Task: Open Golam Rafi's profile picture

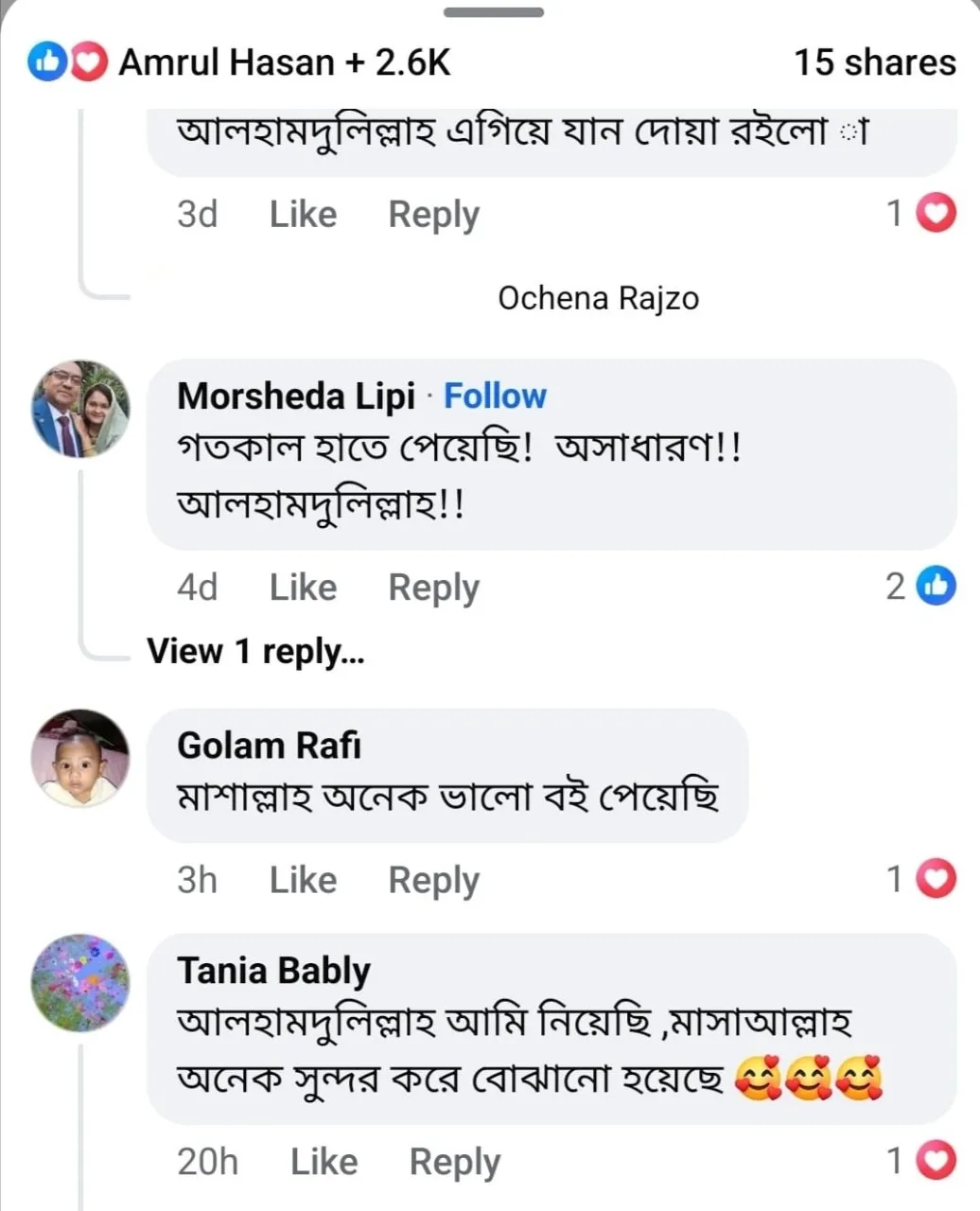Action: (x=80, y=758)
